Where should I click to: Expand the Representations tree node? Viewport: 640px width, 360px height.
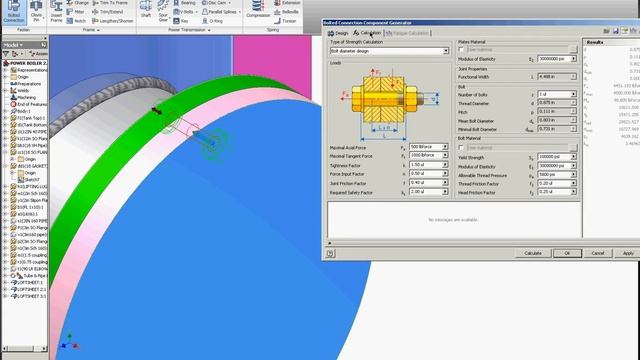[6, 70]
